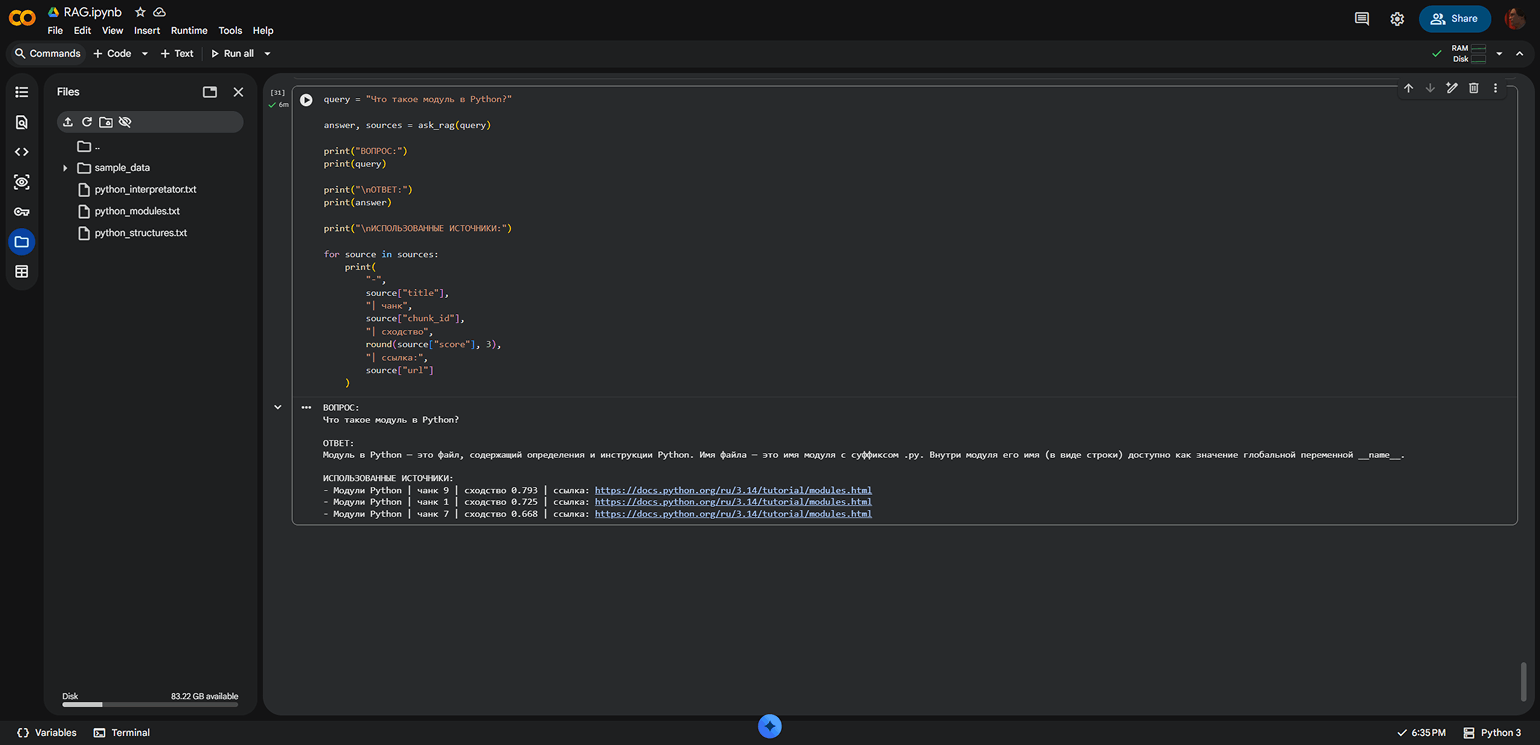Open the Run all dropdown arrow
This screenshot has height=745, width=1540.
(x=267, y=54)
